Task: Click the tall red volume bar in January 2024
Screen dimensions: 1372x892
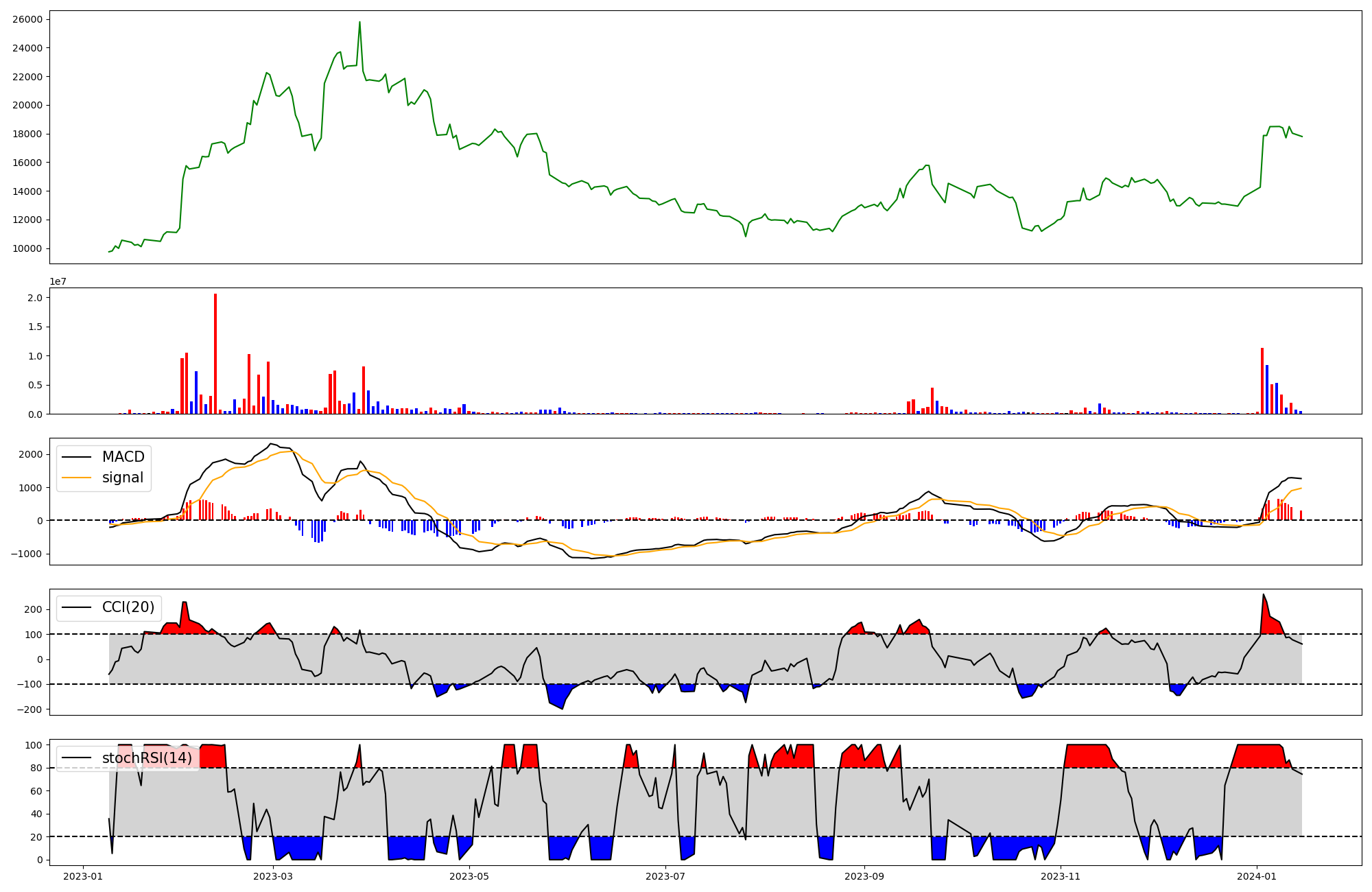Action: [x=1262, y=381]
